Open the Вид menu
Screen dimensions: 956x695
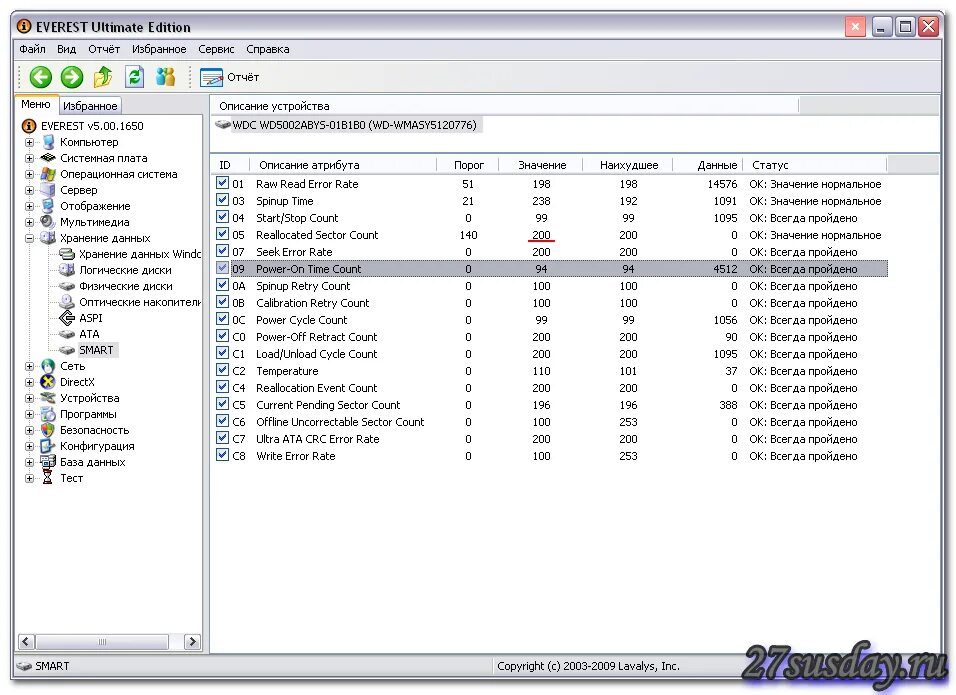[x=66, y=49]
